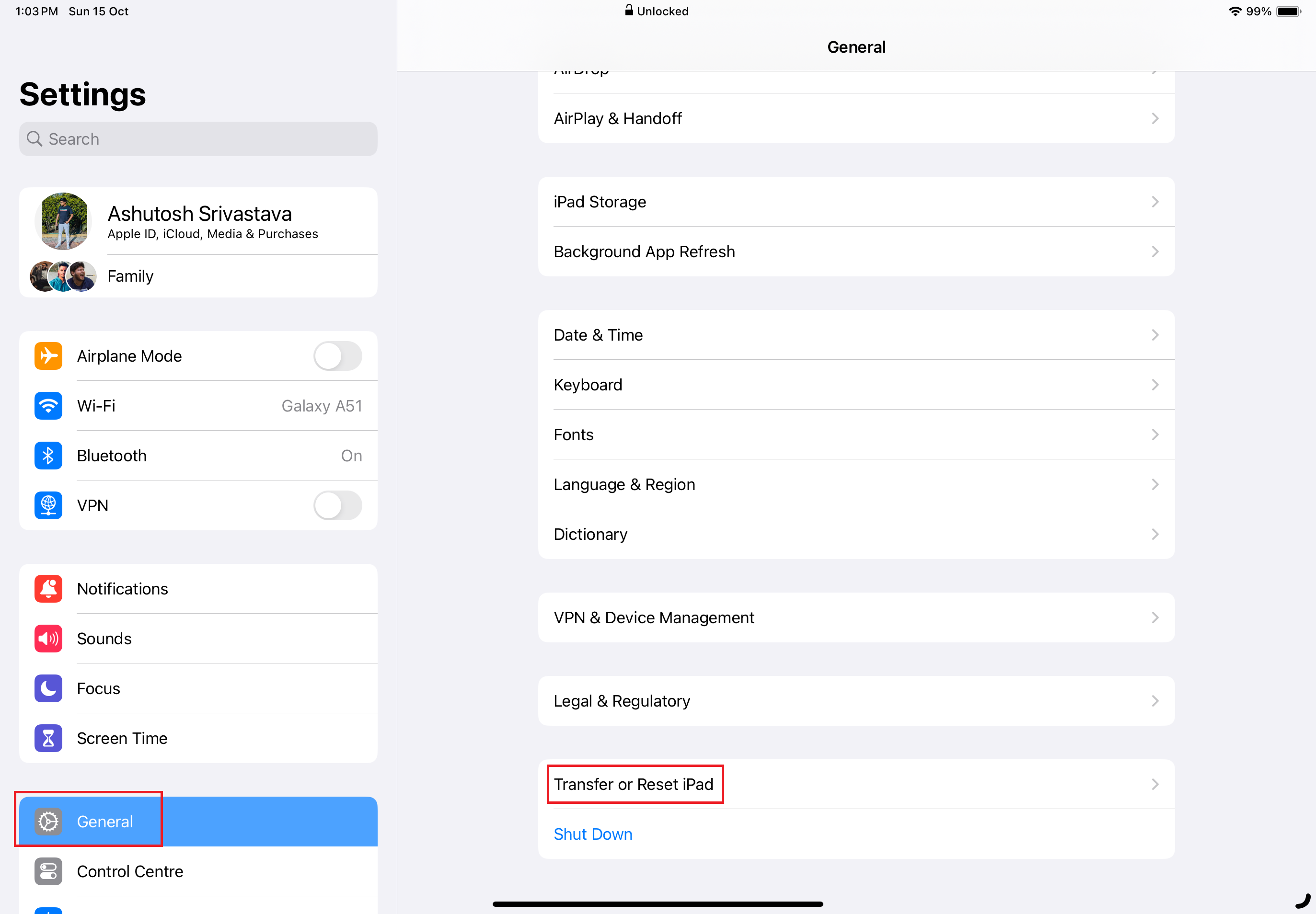The image size is (1316, 914).
Task: Toggle the VPN switch off
Action: [338, 505]
